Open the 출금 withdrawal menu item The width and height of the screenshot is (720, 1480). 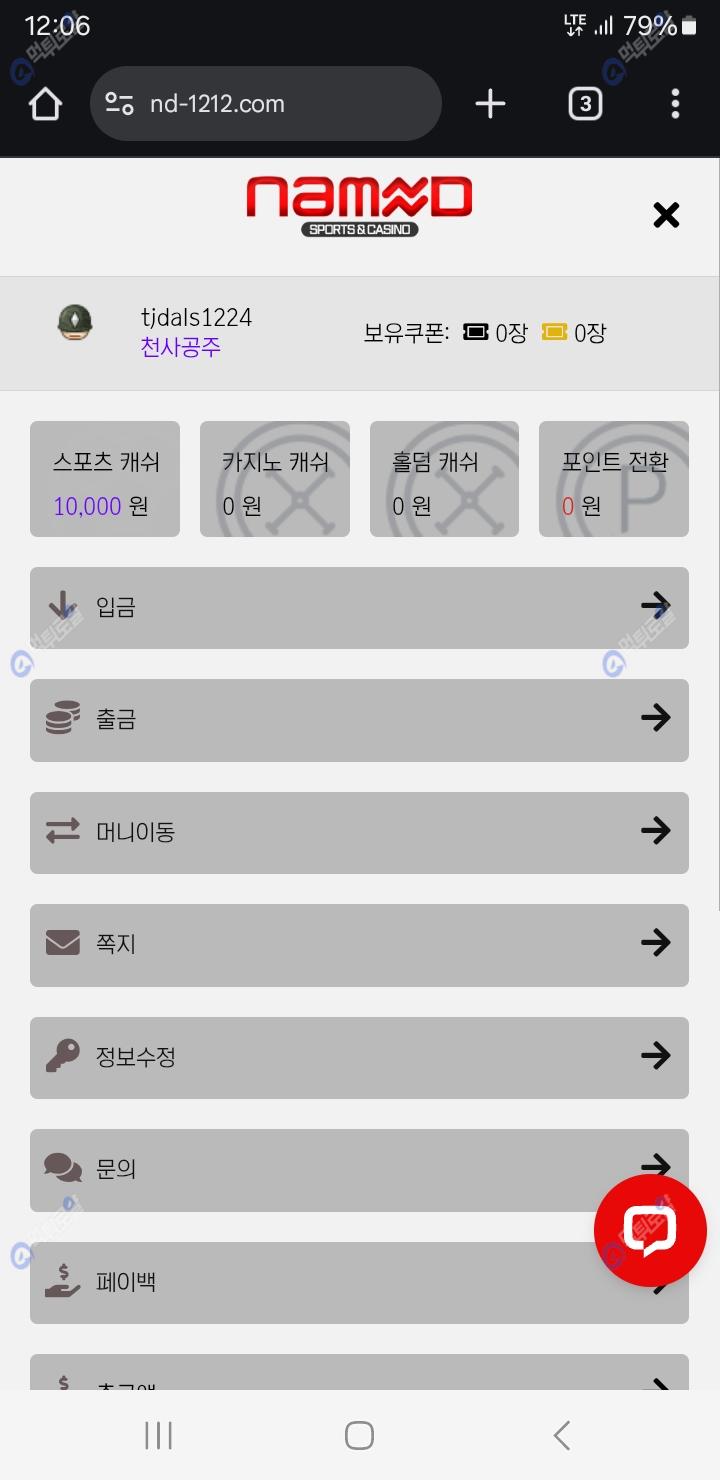(x=359, y=719)
